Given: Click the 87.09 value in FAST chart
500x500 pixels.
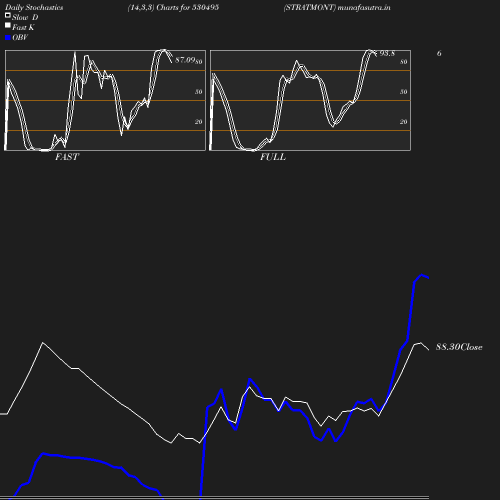Looking at the screenshot, I should tap(185, 60).
